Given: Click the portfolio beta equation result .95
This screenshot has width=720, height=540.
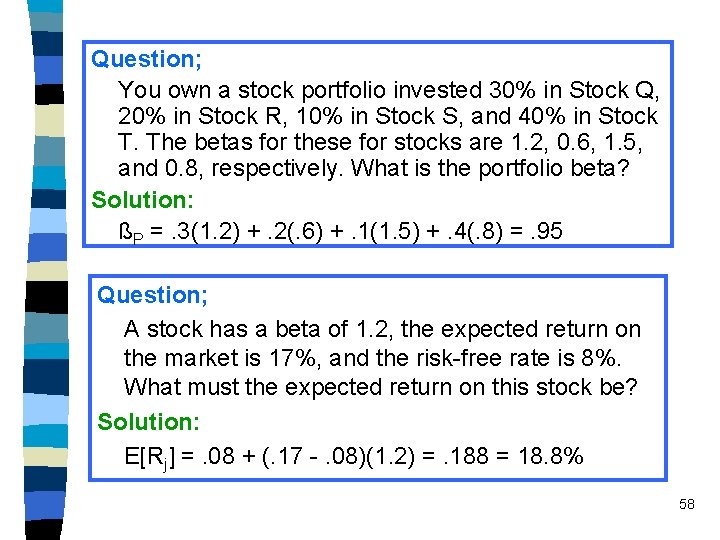Looking at the screenshot, I should [546, 231].
